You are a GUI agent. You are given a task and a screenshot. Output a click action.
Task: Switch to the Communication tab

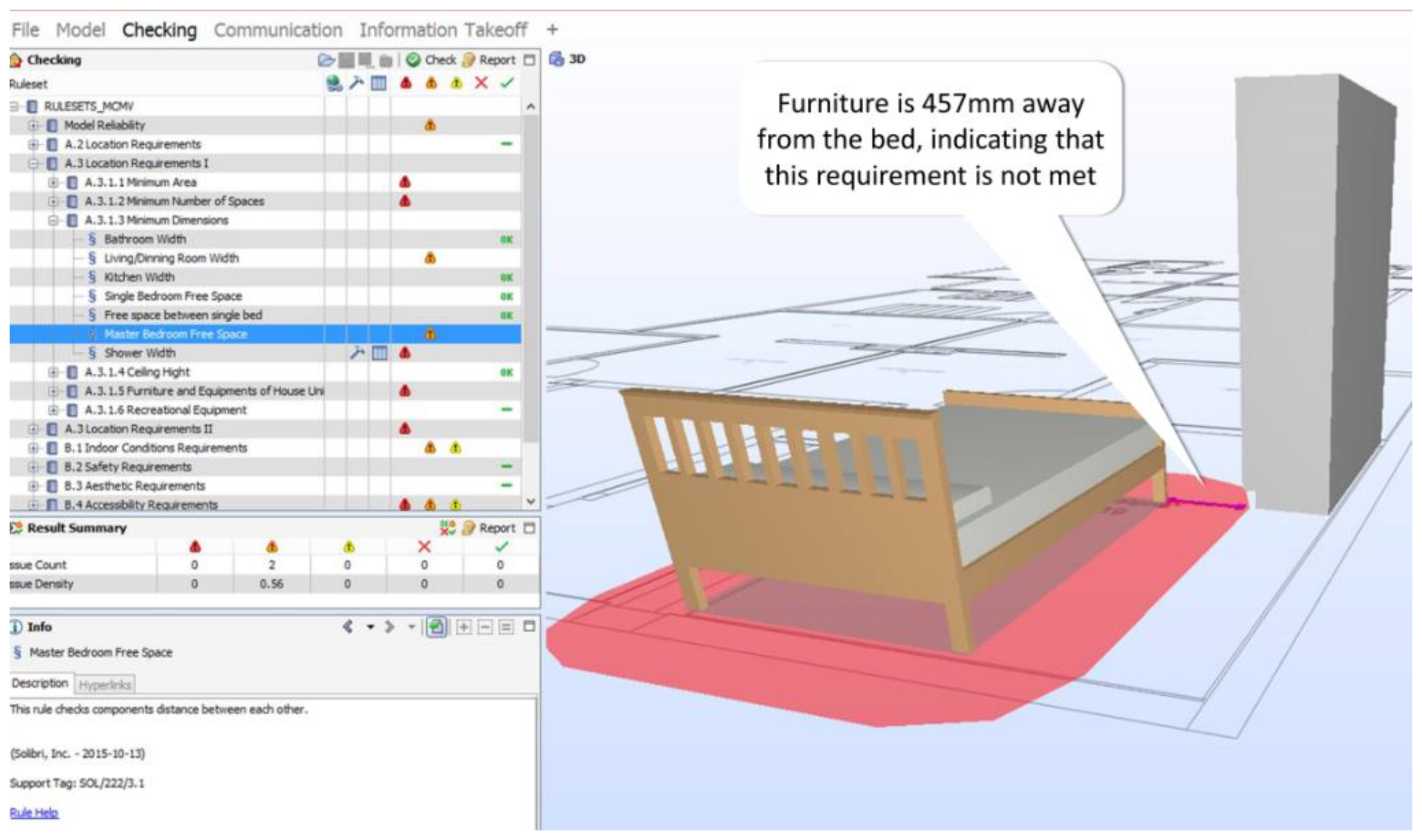(x=278, y=30)
